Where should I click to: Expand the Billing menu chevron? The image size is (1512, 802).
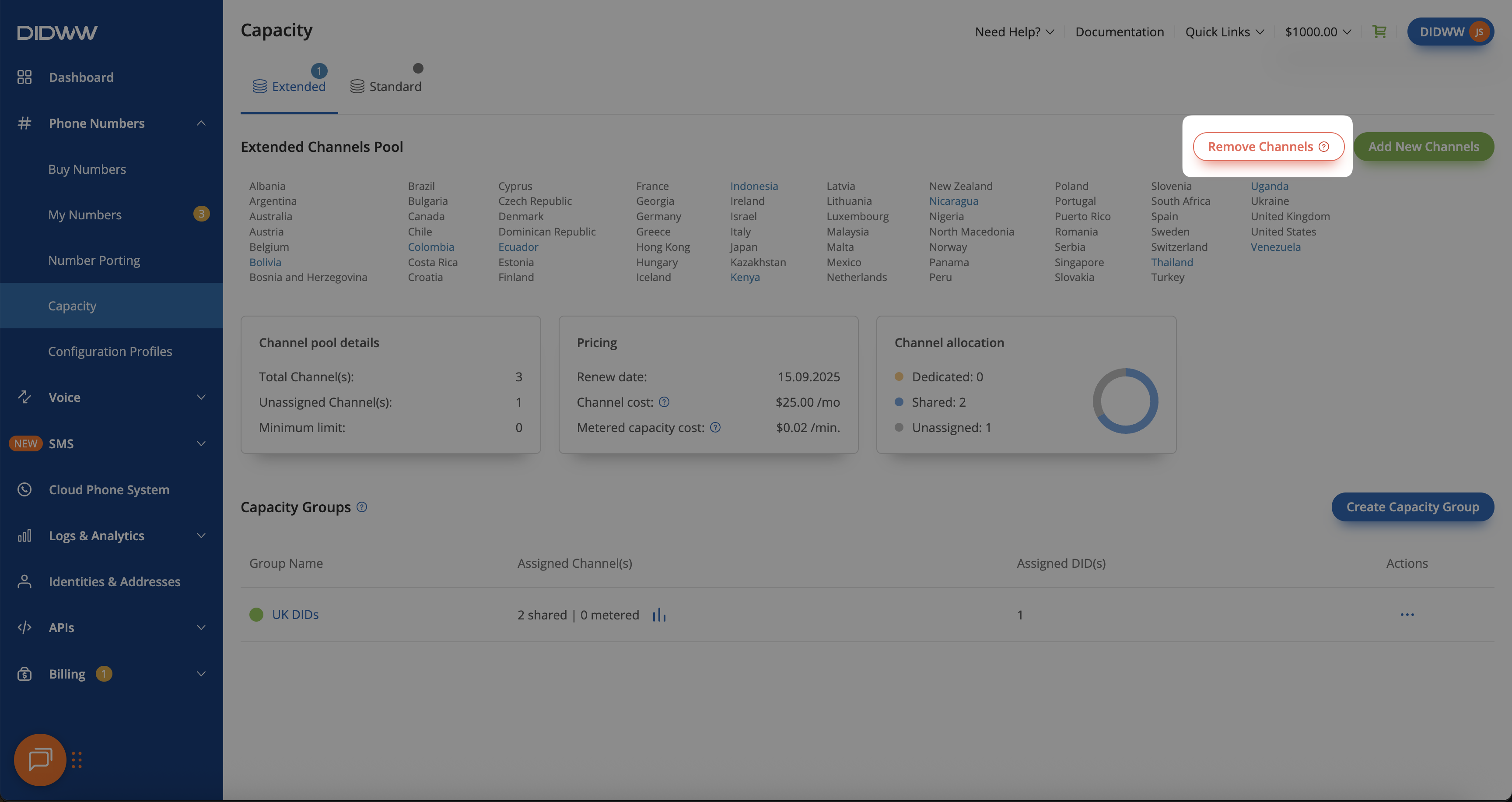pyautogui.click(x=201, y=673)
